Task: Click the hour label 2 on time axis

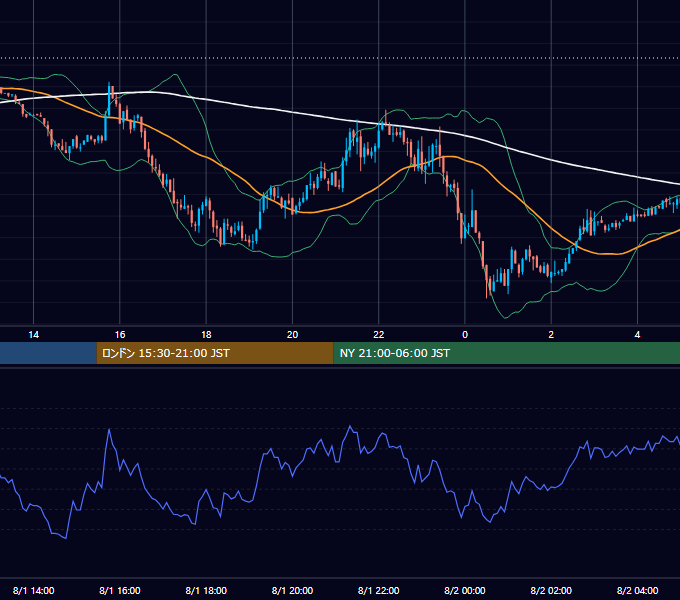Action: (551, 335)
